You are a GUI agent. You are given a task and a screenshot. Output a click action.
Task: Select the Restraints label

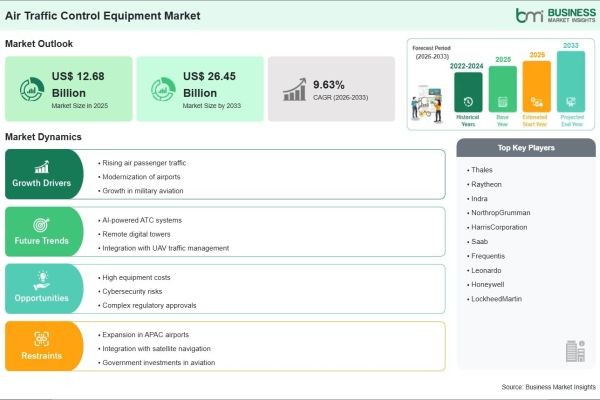41,356
